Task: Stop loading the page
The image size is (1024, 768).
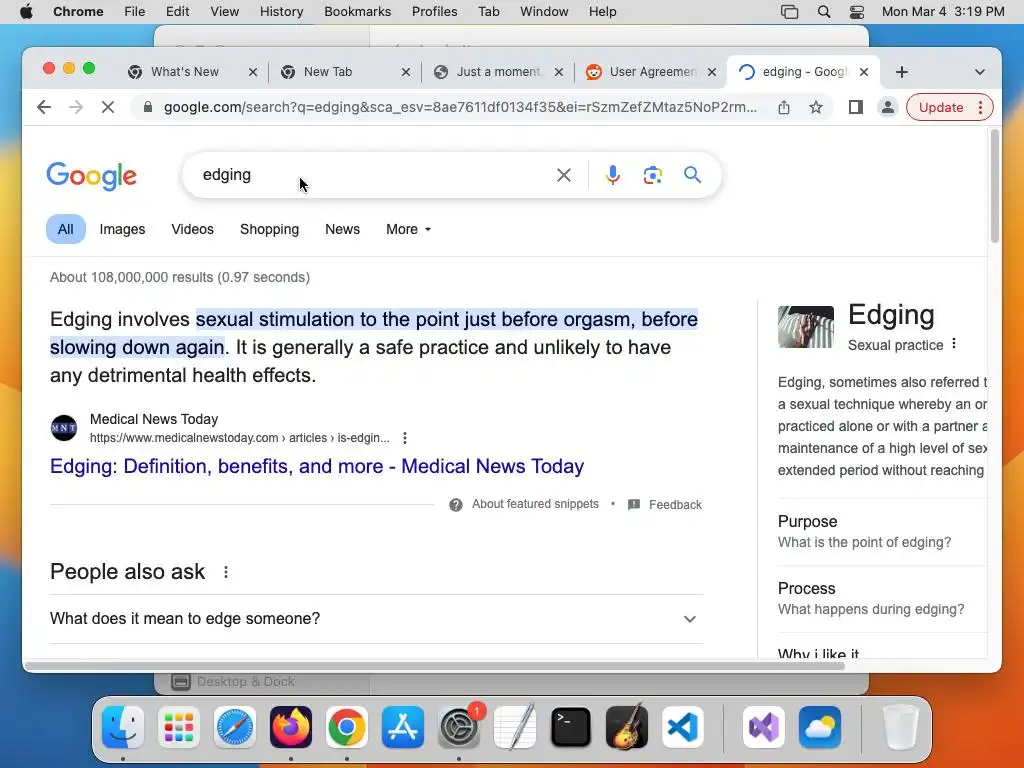Action: [x=108, y=107]
